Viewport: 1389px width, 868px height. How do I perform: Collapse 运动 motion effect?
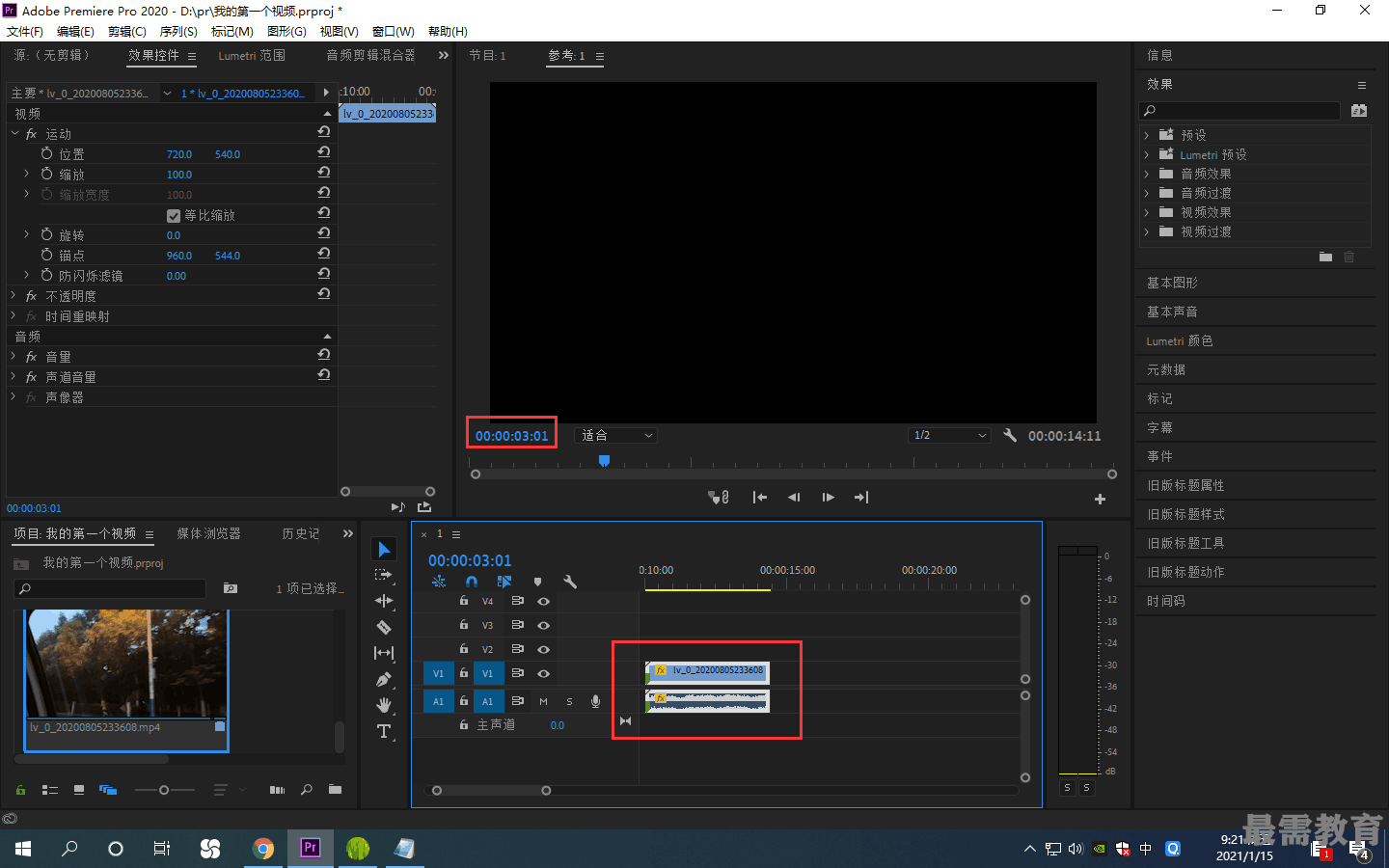tap(14, 133)
